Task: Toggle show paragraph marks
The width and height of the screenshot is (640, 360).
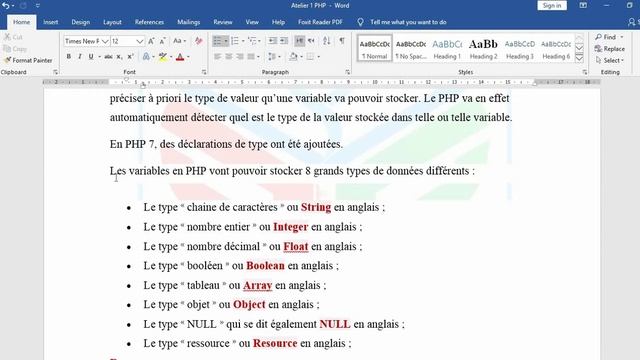Action: tap(342, 41)
